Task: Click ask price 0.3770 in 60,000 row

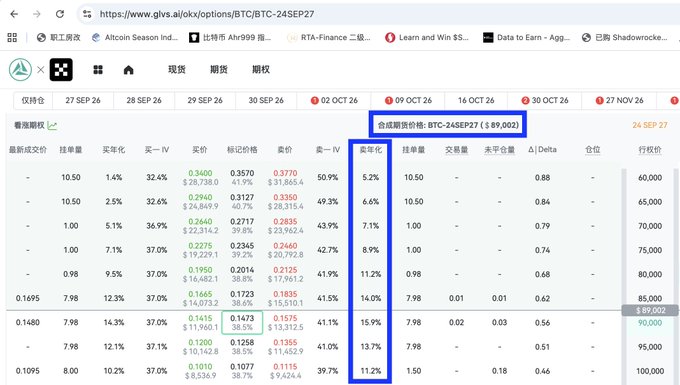Action: pos(285,173)
